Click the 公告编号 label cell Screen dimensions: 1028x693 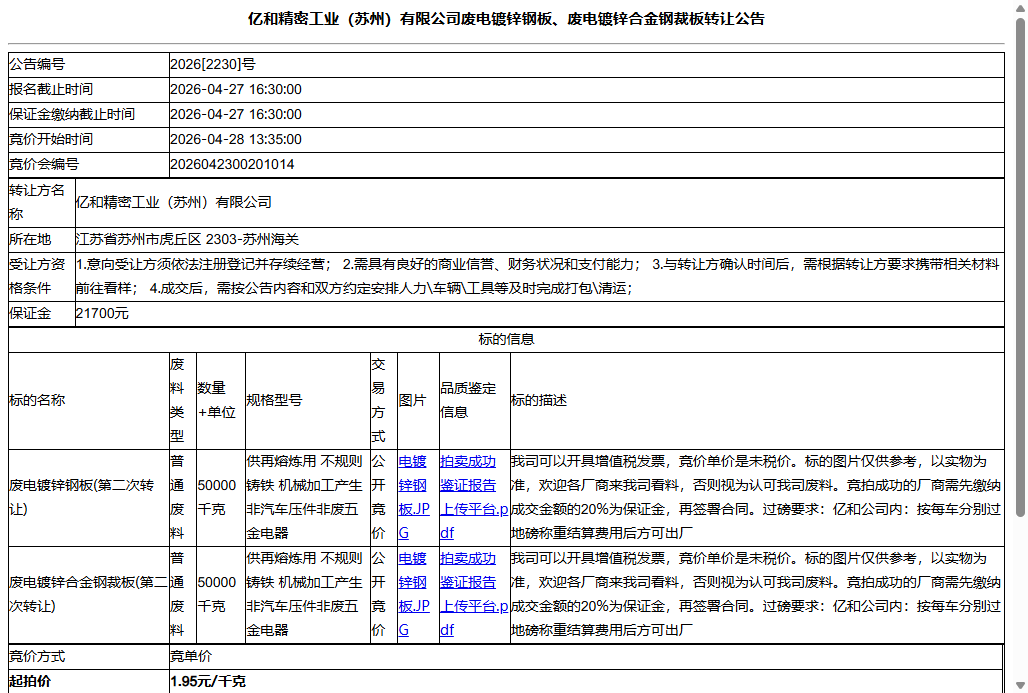tap(89, 64)
